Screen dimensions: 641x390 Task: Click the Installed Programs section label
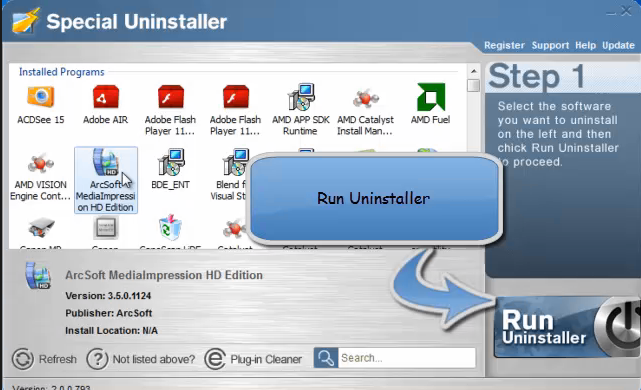61,72
